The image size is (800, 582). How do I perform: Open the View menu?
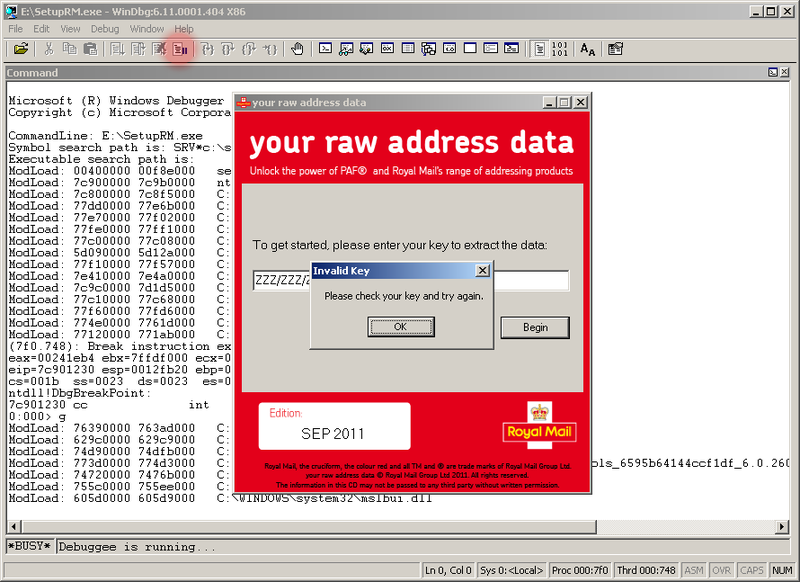coord(70,29)
